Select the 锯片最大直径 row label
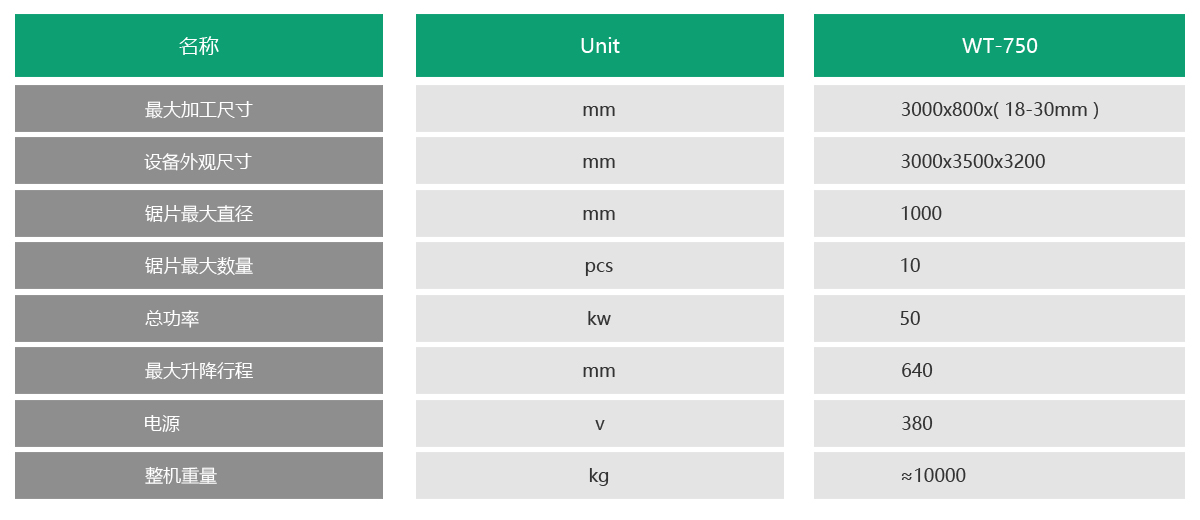The height and width of the screenshot is (520, 1200). 198,214
